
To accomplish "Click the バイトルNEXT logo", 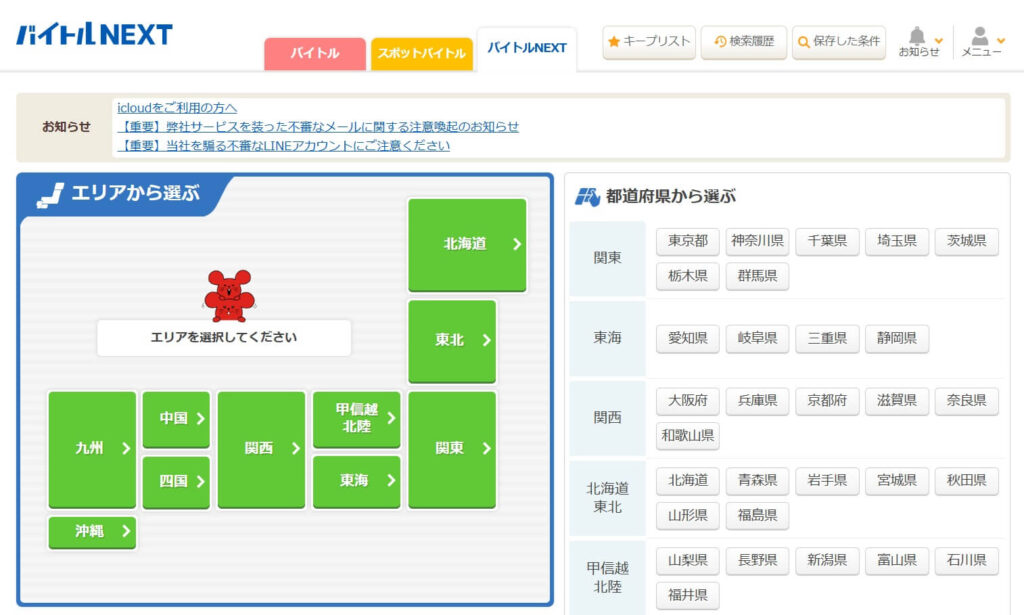I will point(95,34).
